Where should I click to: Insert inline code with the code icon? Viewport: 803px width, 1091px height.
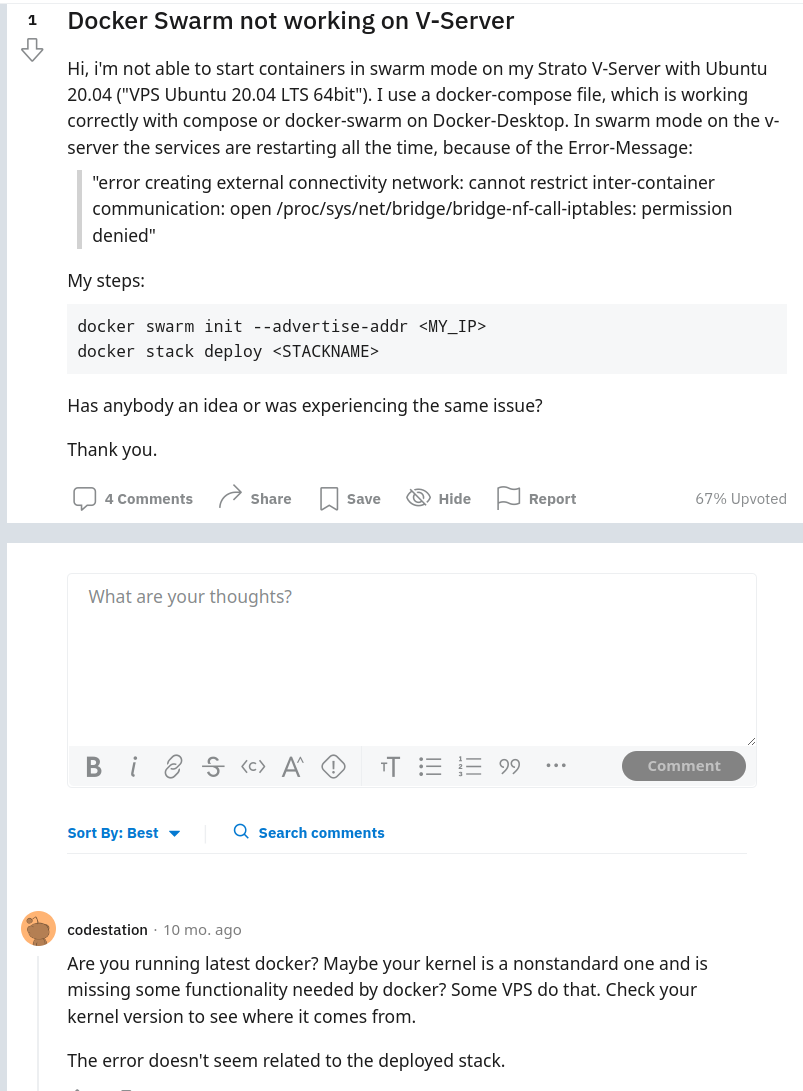point(253,766)
